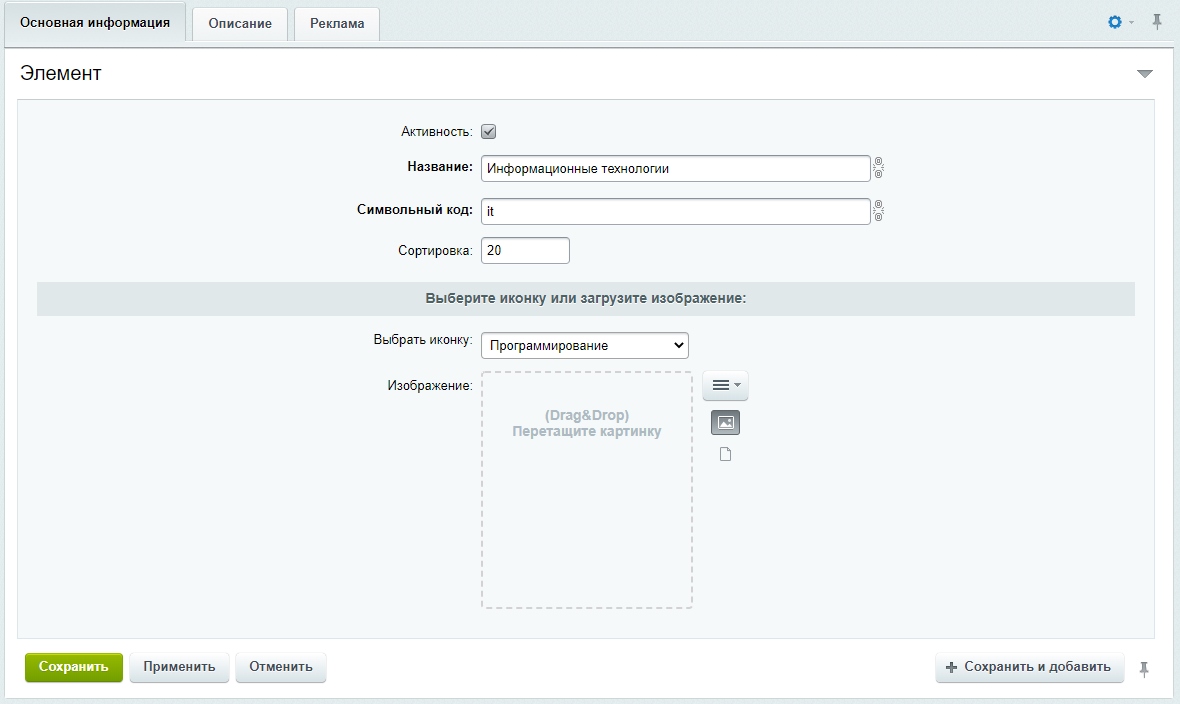Image resolution: width=1180 pixels, height=704 pixels.
Task: Click the link icon beside Название field
Action: coord(878,169)
